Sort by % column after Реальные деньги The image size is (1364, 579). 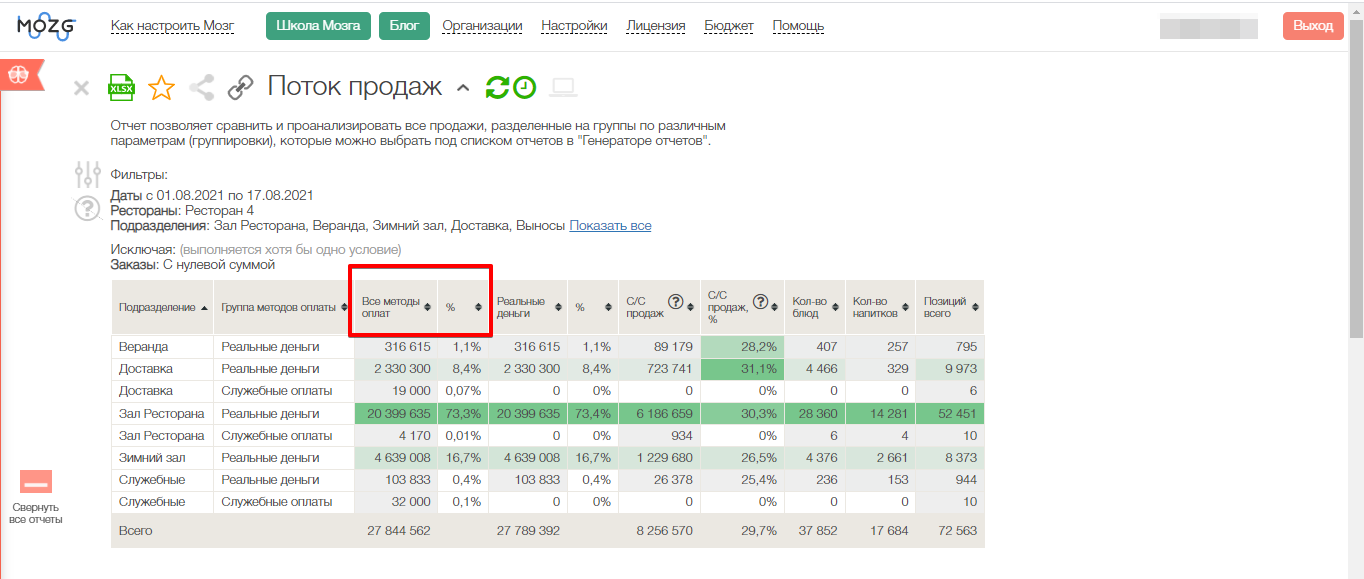592,307
